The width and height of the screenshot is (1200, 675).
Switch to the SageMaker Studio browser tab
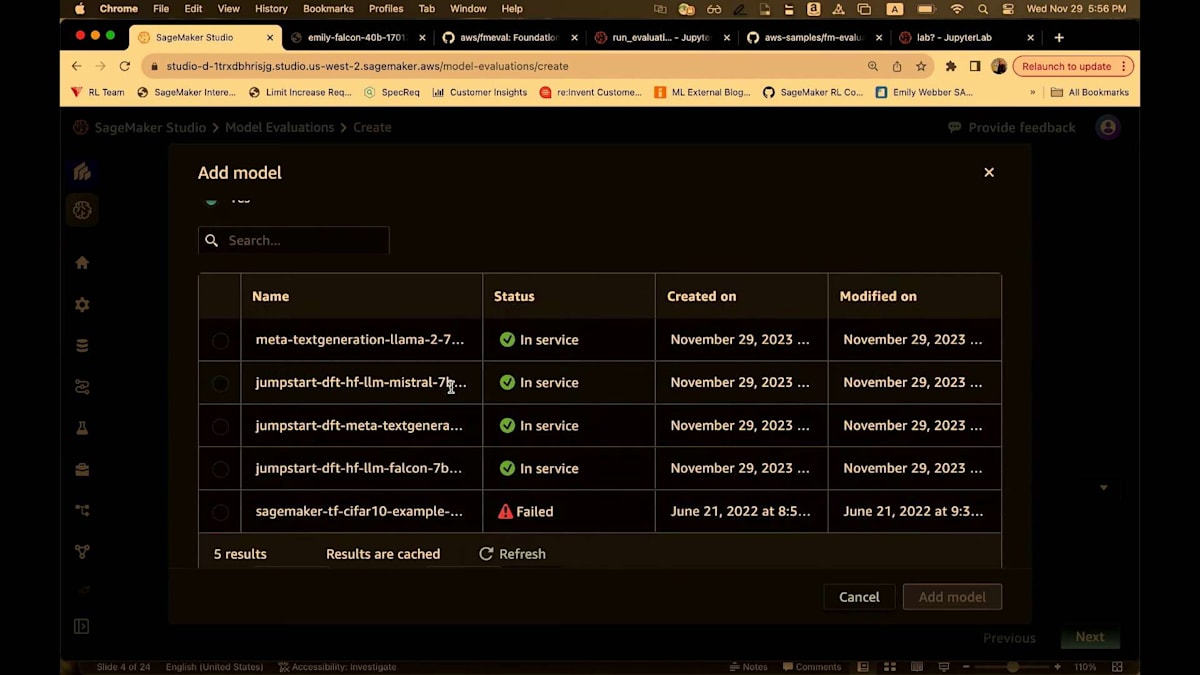(x=204, y=37)
